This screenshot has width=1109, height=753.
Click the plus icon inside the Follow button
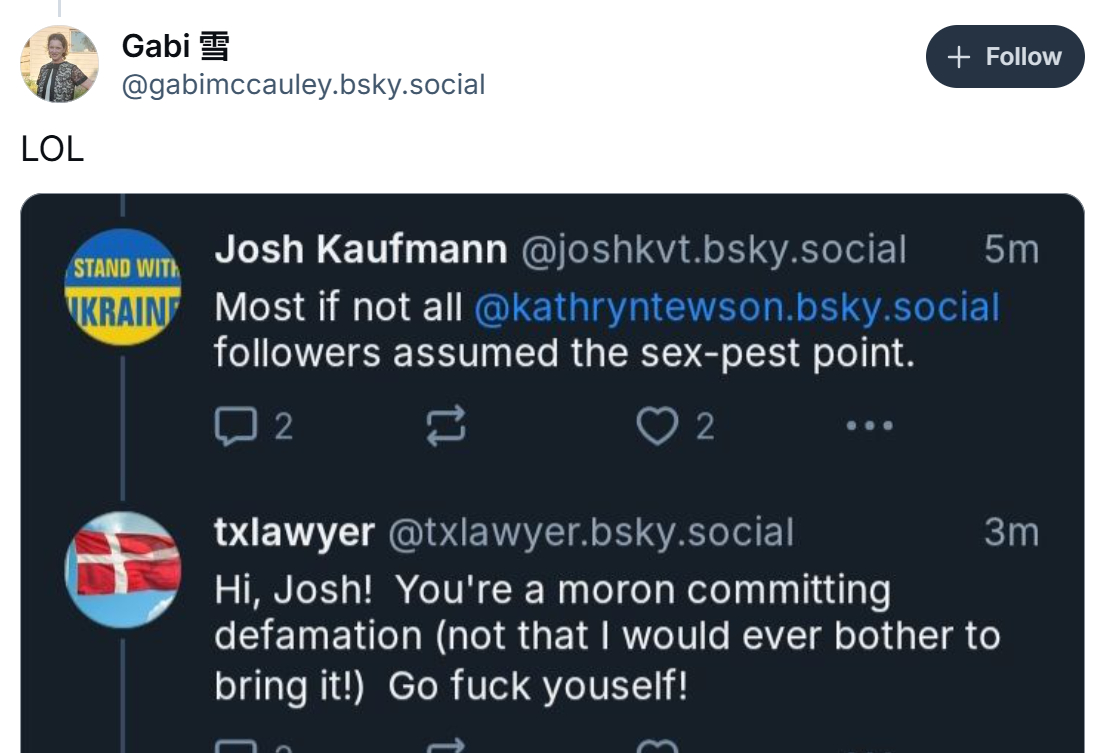[959, 57]
